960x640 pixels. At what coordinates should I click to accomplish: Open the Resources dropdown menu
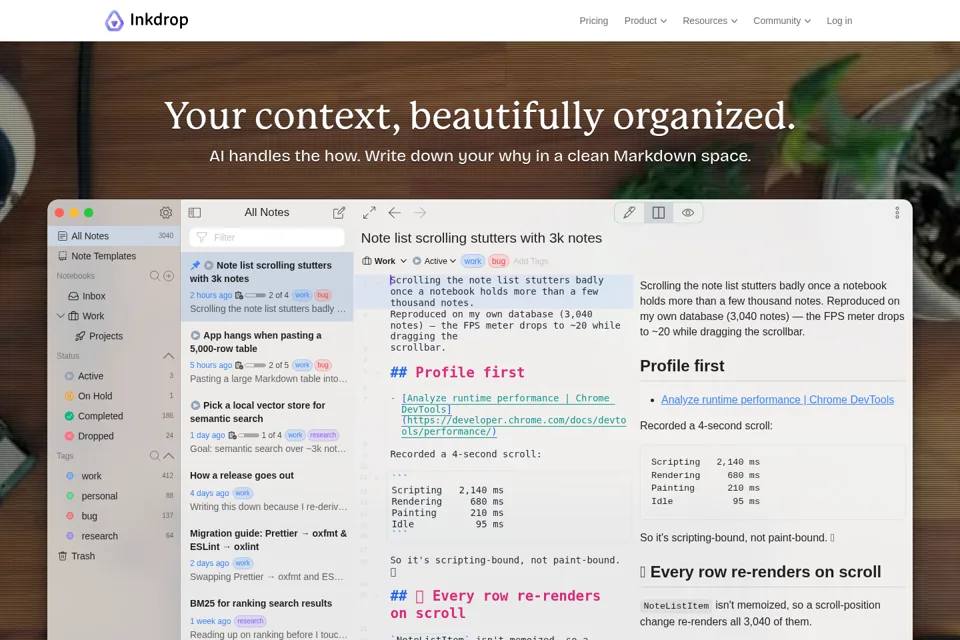click(710, 21)
